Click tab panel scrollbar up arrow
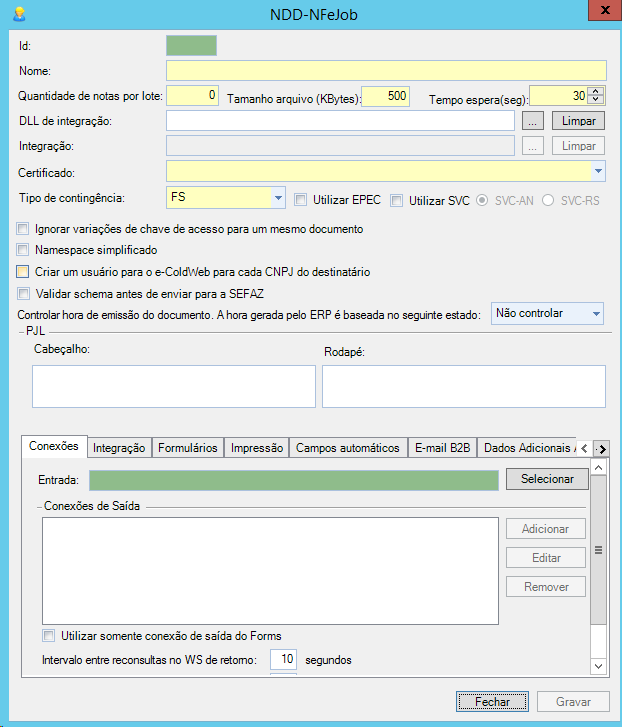 click(598, 467)
